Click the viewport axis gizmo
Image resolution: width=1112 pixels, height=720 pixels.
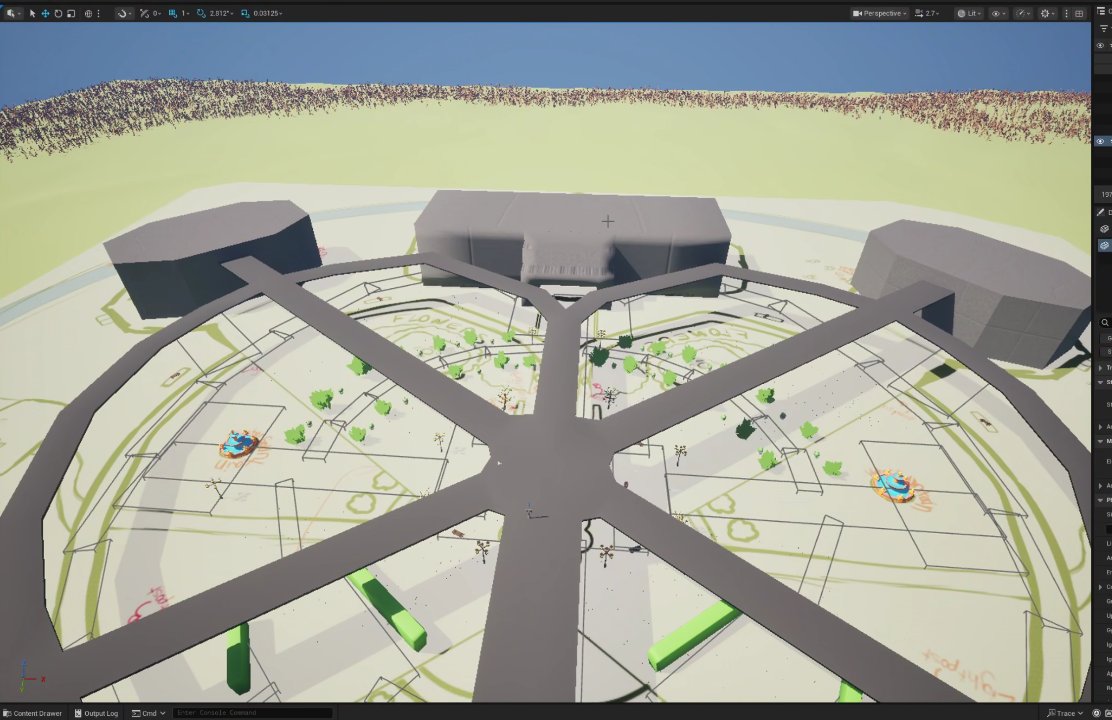click(x=30, y=676)
